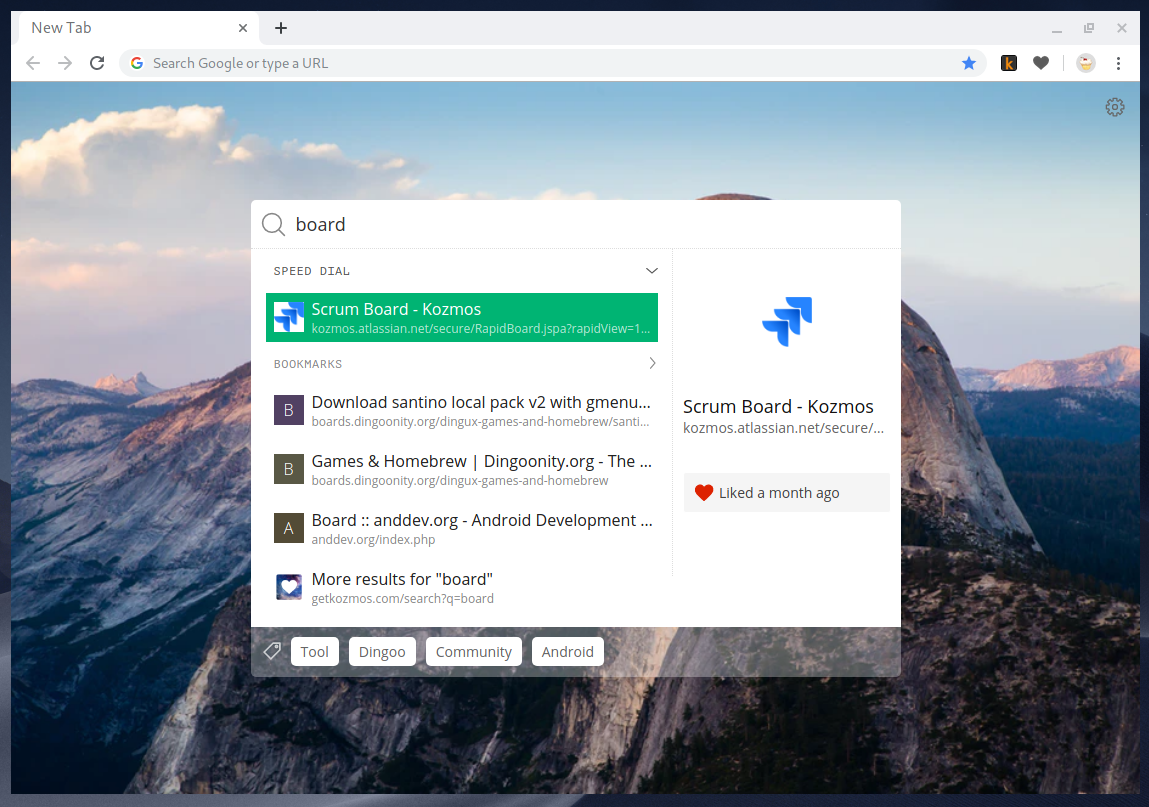Screen dimensions: 1149x807
Task: Open the new tab page settings gear
Action: coord(1115,107)
